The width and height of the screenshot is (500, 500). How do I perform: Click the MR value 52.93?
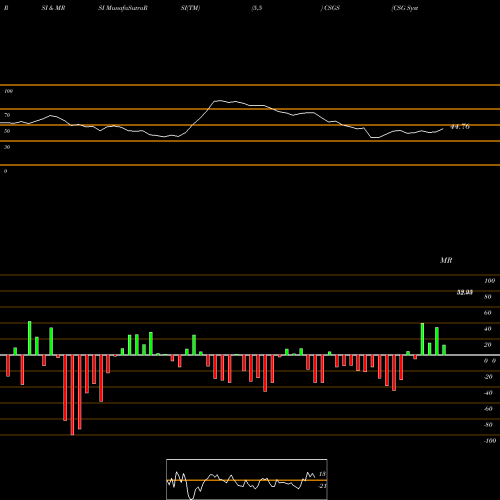(465, 292)
